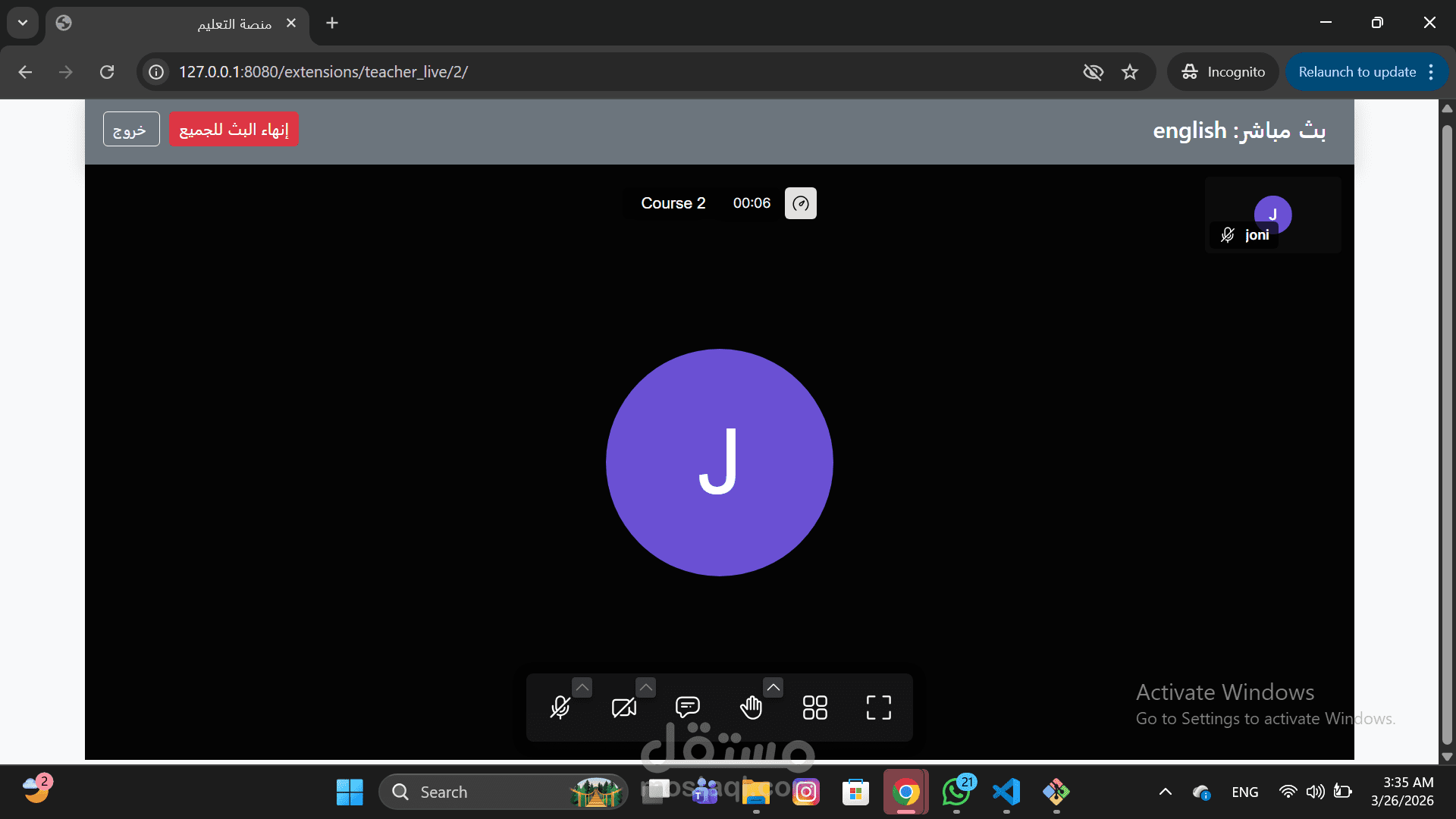The image size is (1456, 819).
Task: Select joni participant thumbnail
Action: (1272, 215)
